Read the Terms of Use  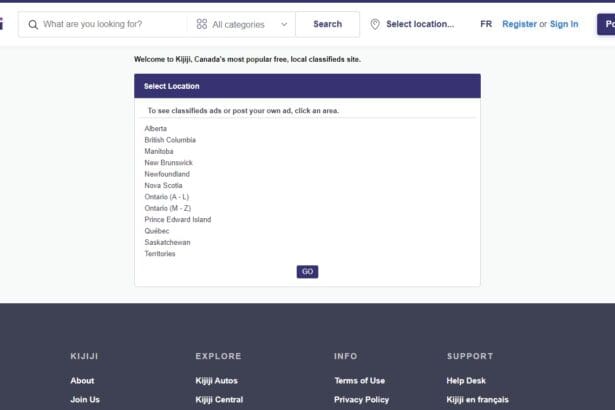tap(359, 381)
